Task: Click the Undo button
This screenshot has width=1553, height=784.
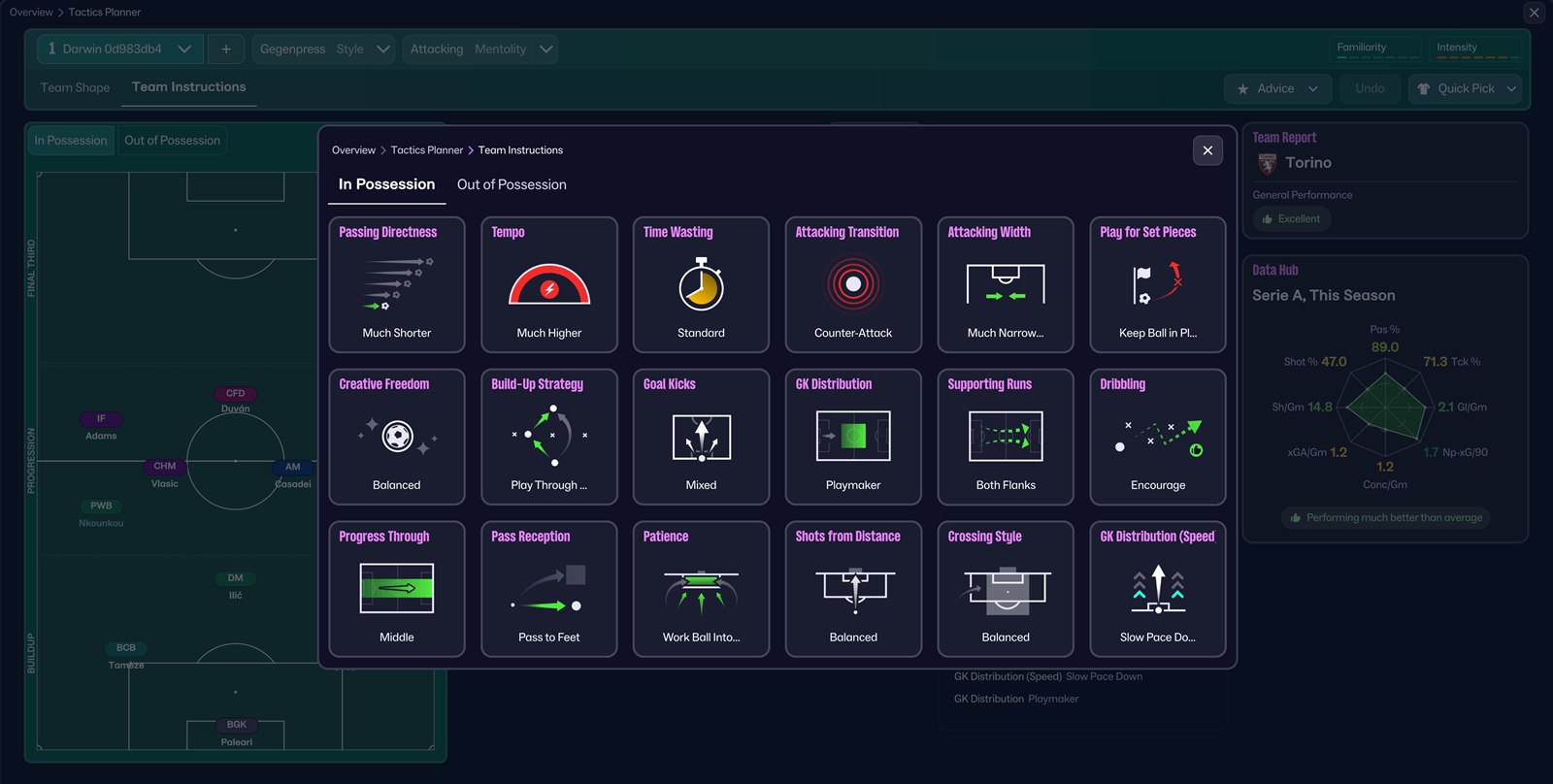Action: click(1370, 88)
